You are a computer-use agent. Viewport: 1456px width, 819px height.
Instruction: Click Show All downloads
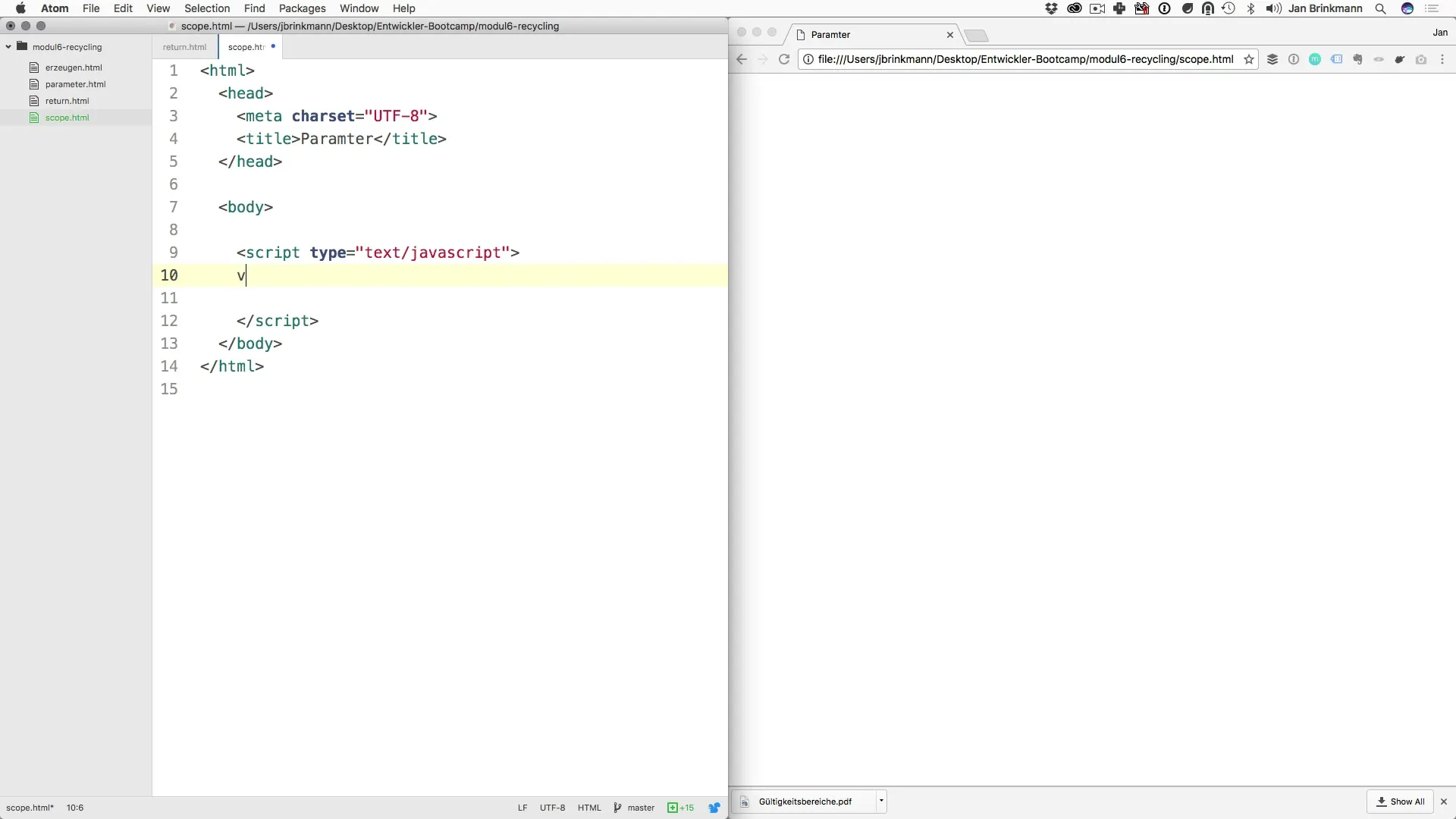(1400, 802)
